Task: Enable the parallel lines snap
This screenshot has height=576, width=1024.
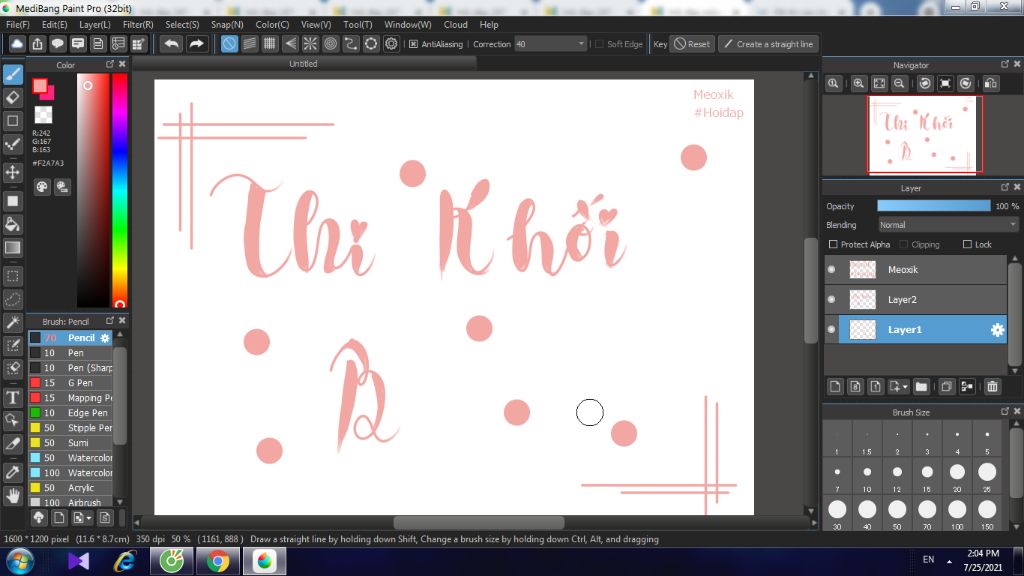Action: click(x=249, y=44)
